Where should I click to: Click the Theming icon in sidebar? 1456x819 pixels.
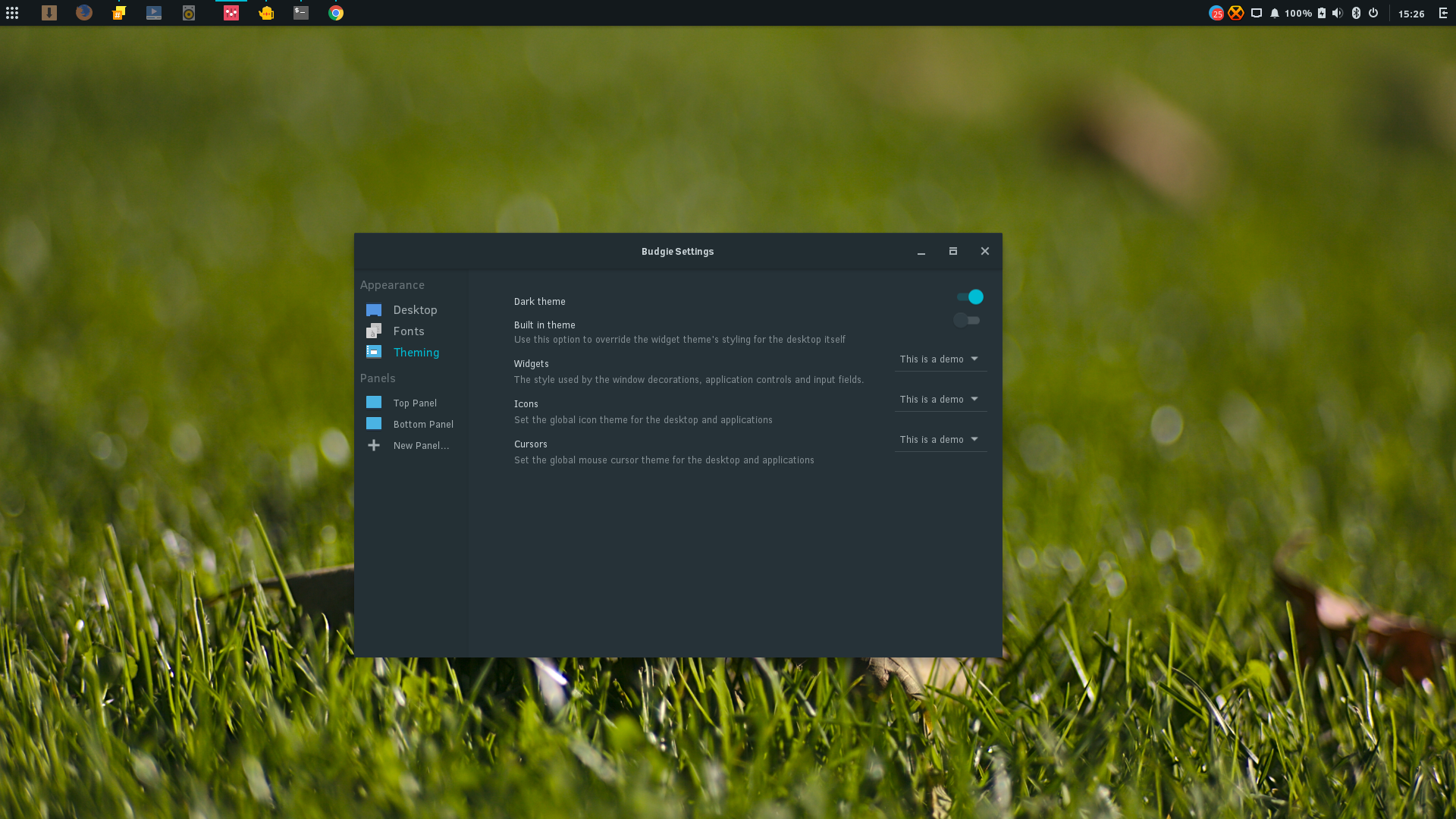pyautogui.click(x=374, y=352)
